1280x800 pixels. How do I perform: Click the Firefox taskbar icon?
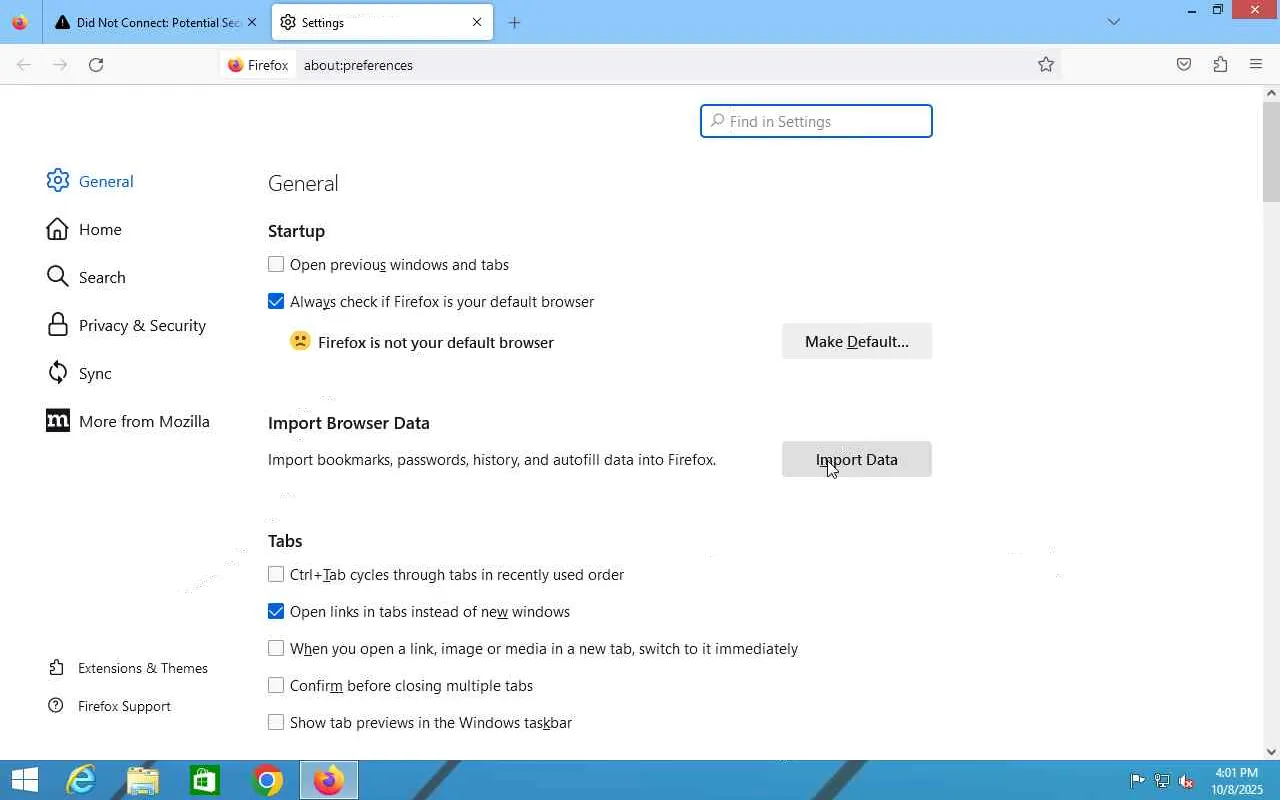(x=329, y=780)
